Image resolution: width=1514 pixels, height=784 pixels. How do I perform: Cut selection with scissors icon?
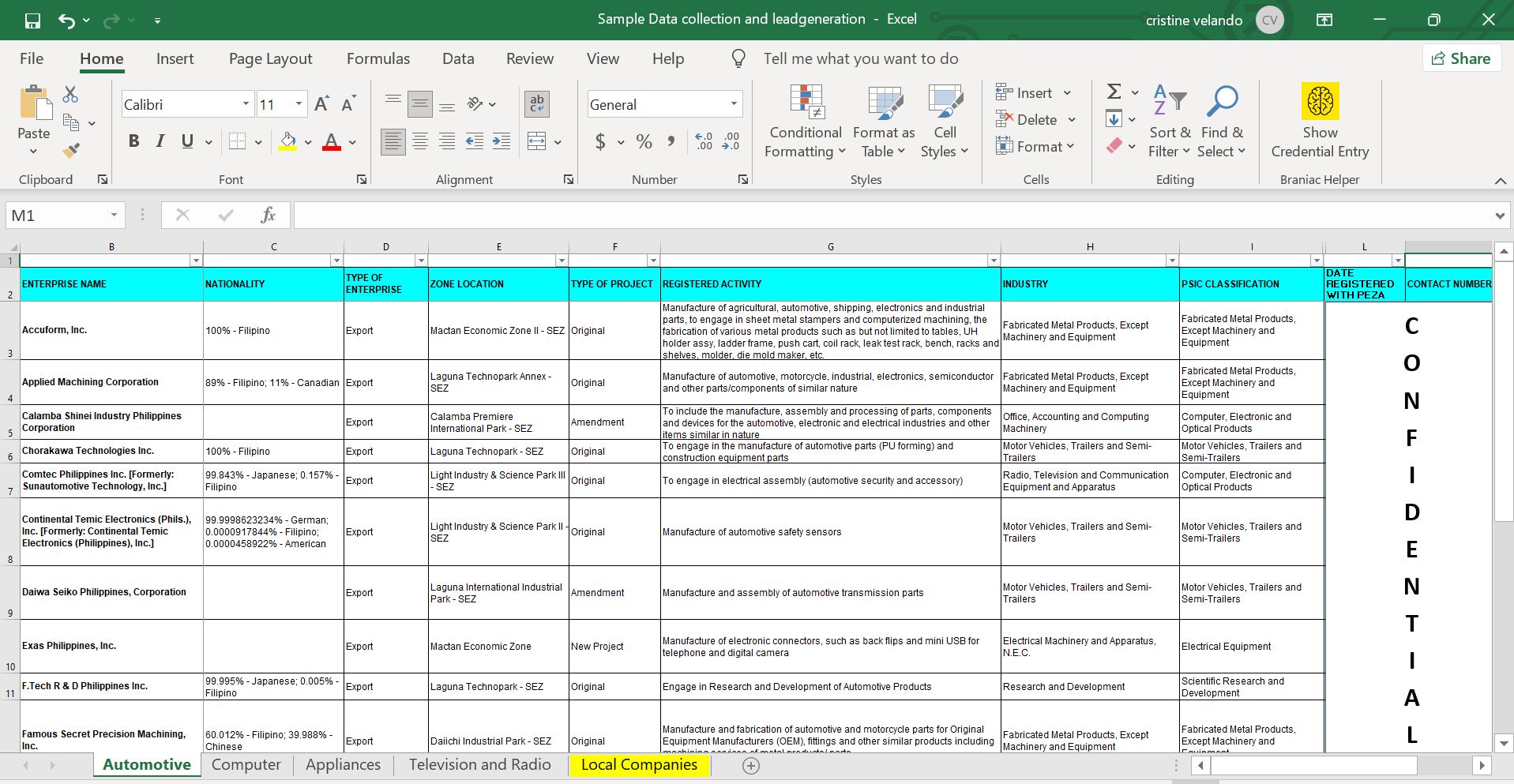point(70,94)
